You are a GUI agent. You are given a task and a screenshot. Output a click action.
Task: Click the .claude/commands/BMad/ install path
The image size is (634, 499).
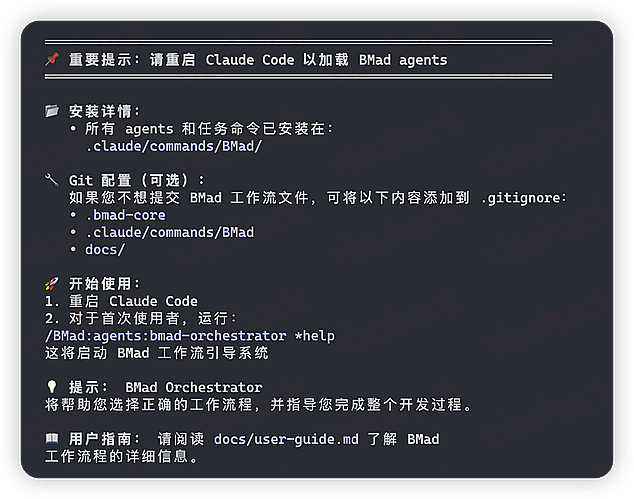(x=174, y=146)
